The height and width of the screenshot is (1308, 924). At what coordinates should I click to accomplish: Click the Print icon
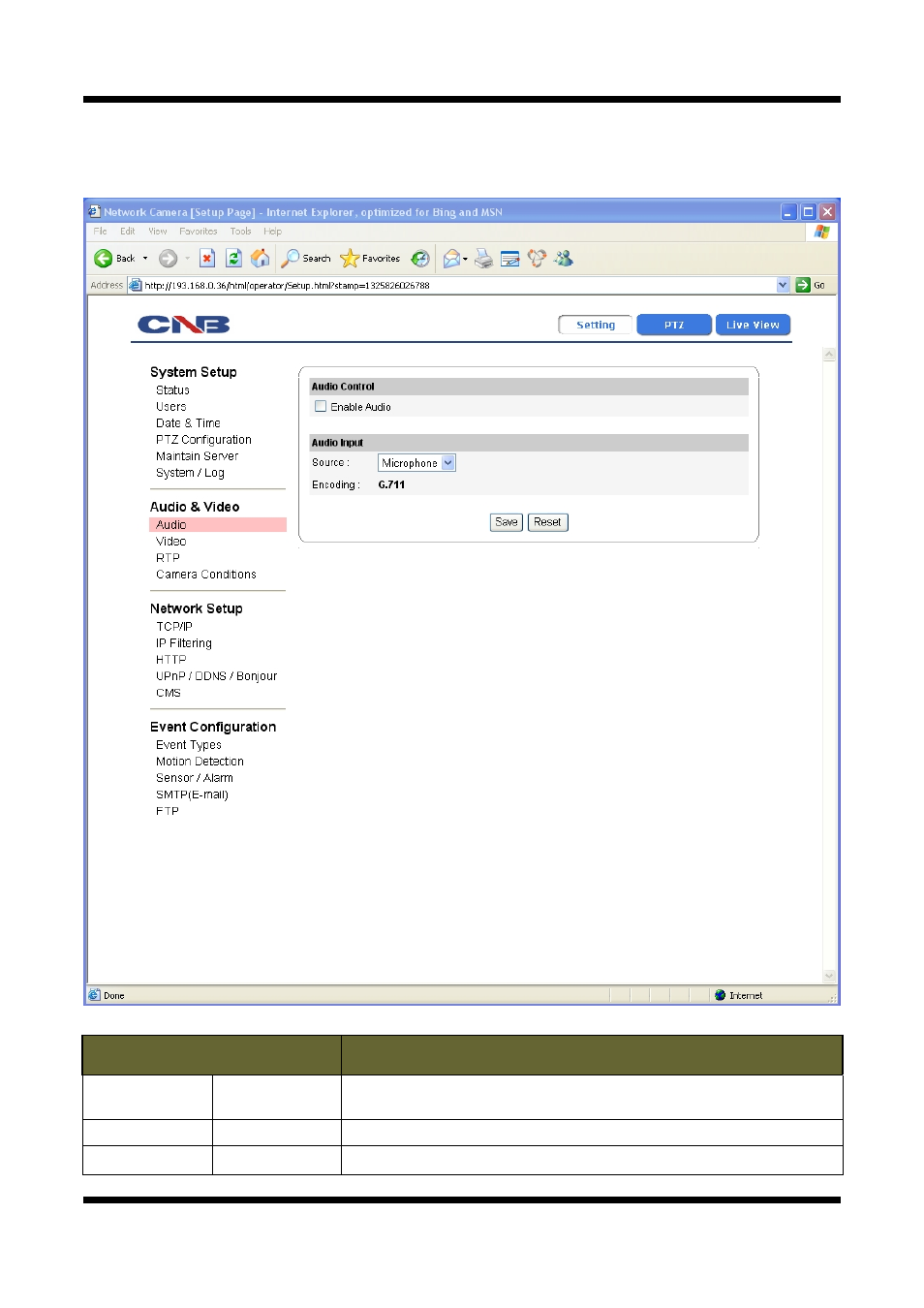coord(483,259)
